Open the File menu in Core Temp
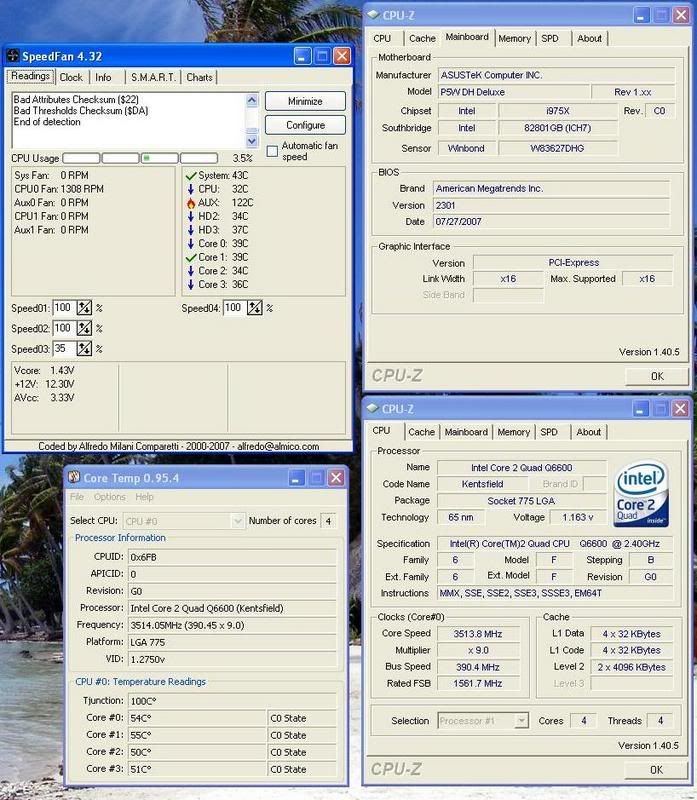697x800 pixels. coord(77,497)
